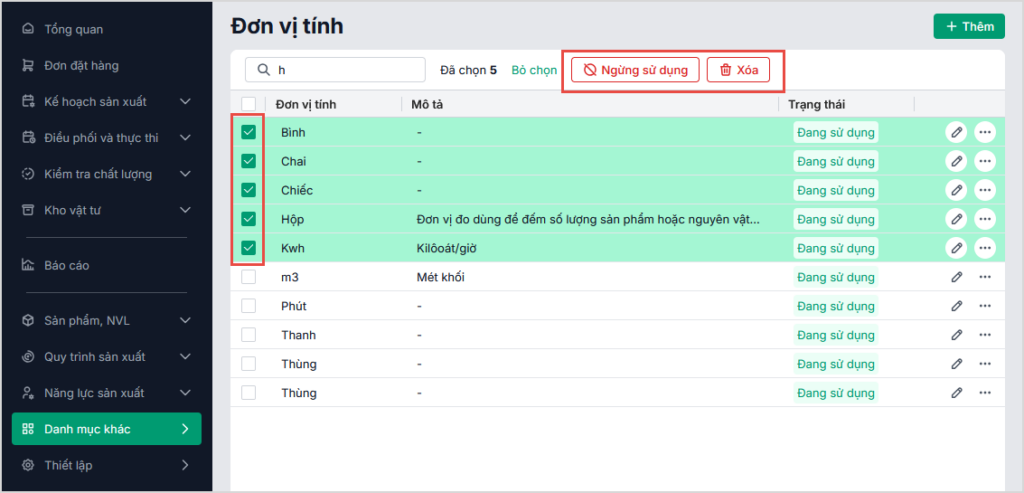
Task: Click the green Thêm button
Action: [968, 26]
